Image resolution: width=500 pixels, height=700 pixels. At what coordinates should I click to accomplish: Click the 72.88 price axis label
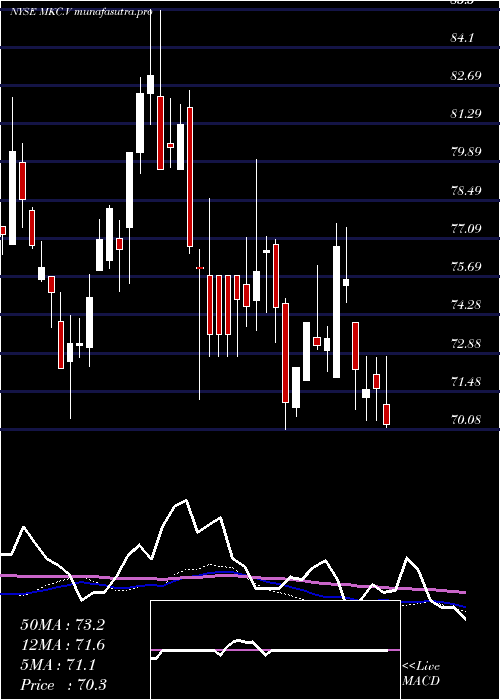pos(466,344)
